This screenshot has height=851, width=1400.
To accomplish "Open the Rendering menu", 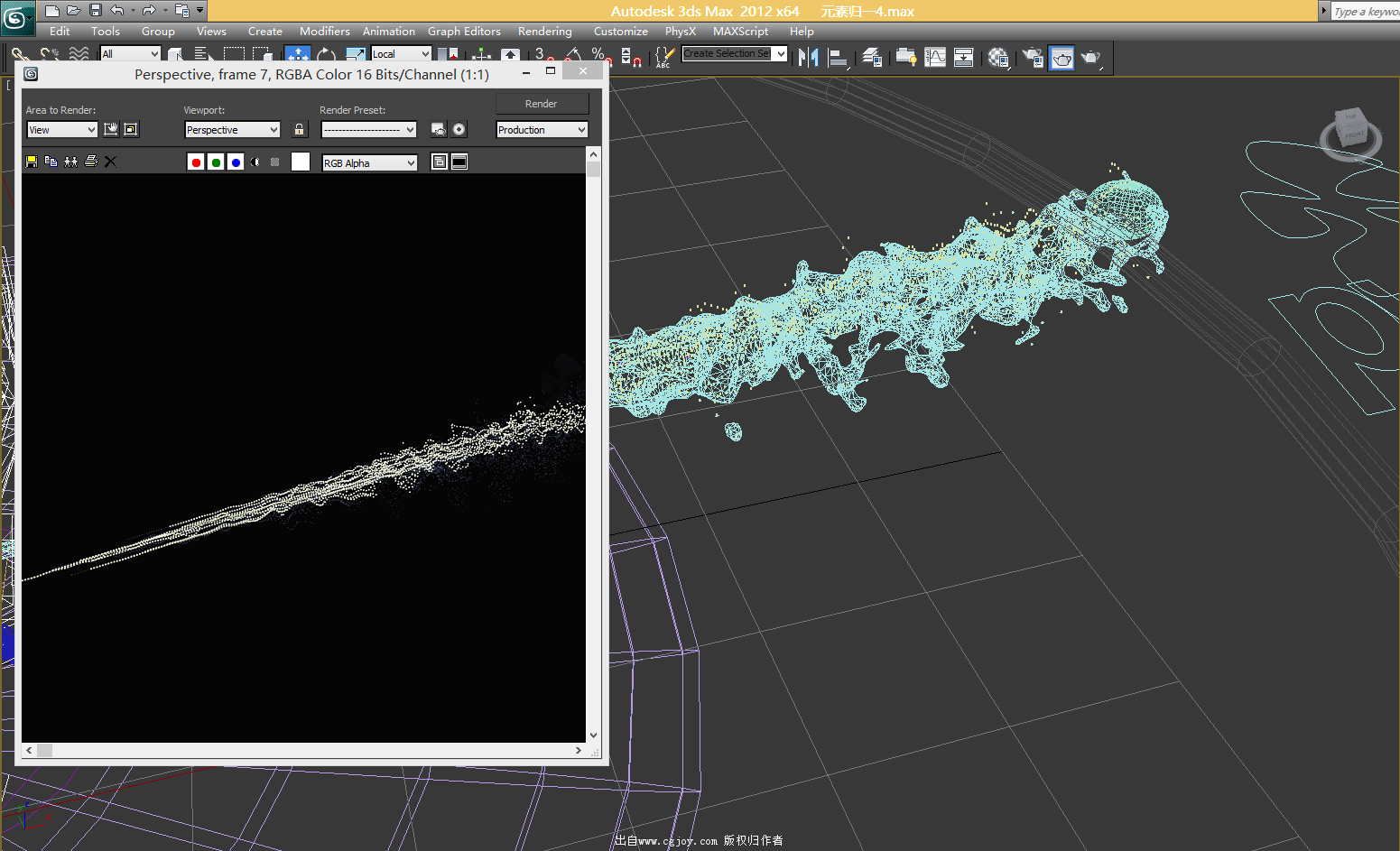I will tap(545, 32).
